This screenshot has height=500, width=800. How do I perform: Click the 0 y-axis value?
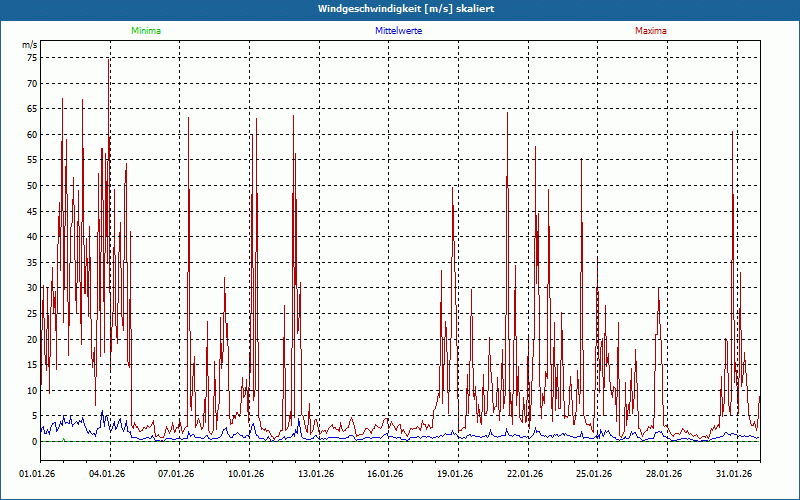click(x=35, y=442)
